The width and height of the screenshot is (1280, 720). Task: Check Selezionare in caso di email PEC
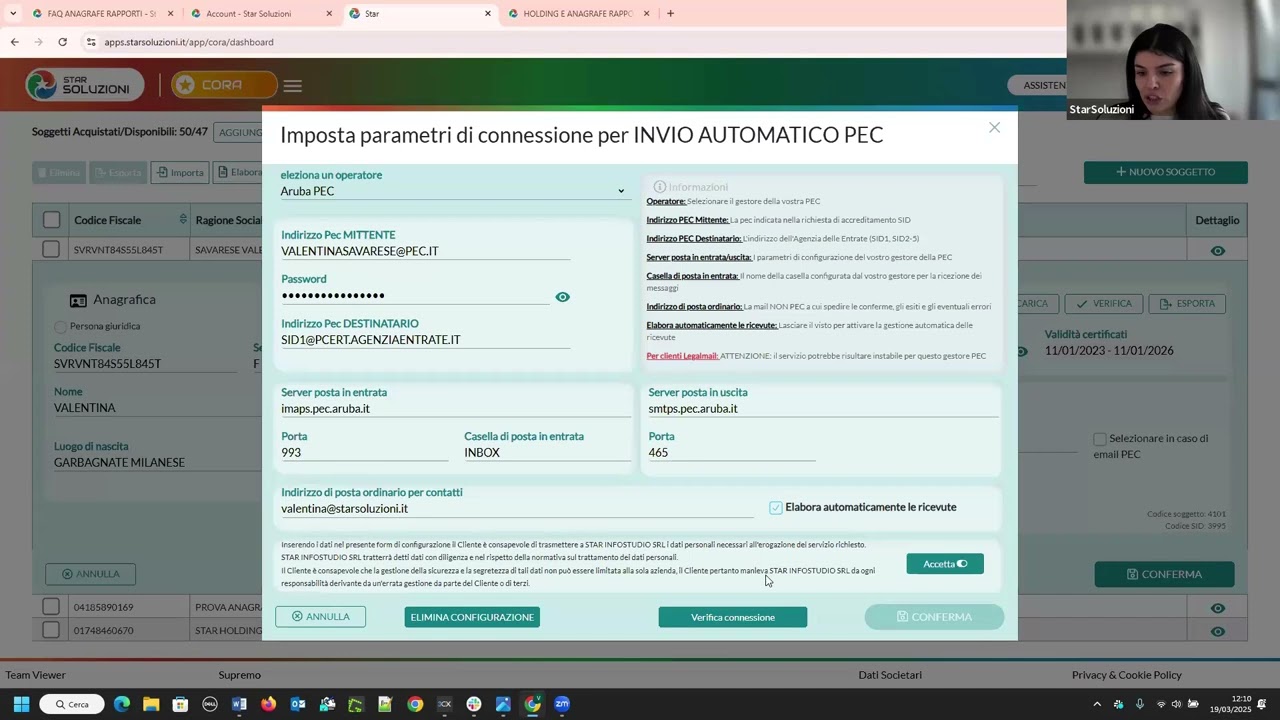click(1100, 439)
